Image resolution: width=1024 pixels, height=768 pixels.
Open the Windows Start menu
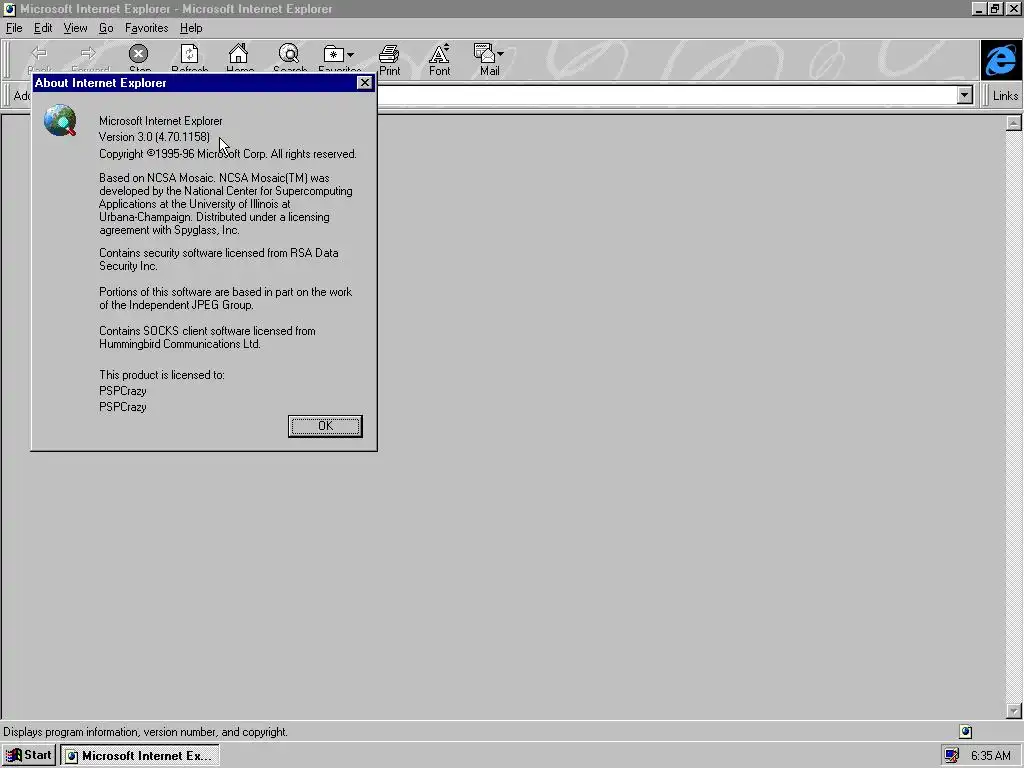(x=29, y=756)
